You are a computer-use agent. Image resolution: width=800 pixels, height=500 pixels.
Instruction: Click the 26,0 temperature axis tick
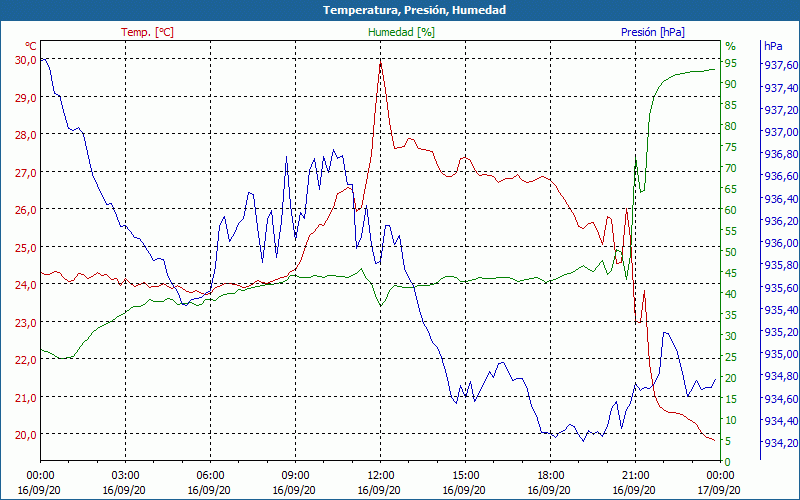pyautogui.click(x=26, y=210)
